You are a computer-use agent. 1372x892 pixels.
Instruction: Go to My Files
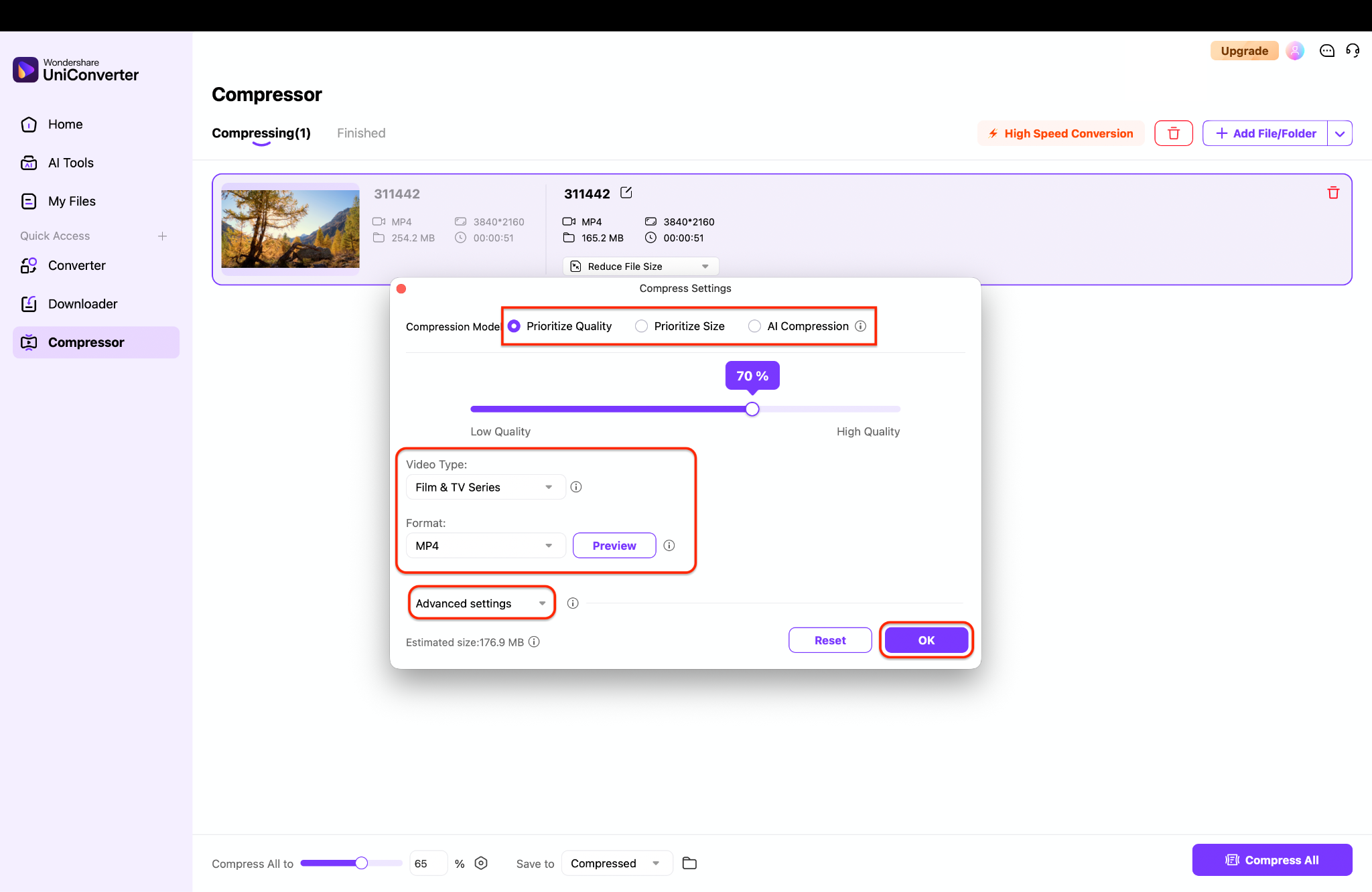click(71, 201)
